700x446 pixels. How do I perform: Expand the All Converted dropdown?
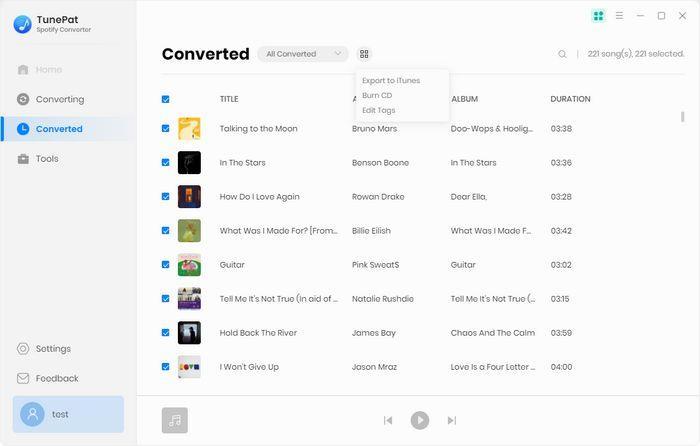(303, 54)
